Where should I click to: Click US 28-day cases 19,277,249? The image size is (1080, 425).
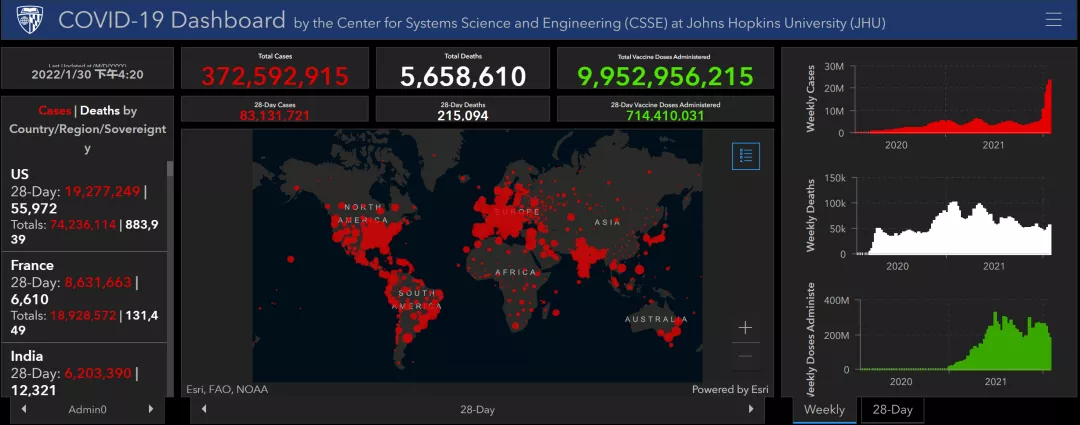pyautogui.click(x=103, y=191)
